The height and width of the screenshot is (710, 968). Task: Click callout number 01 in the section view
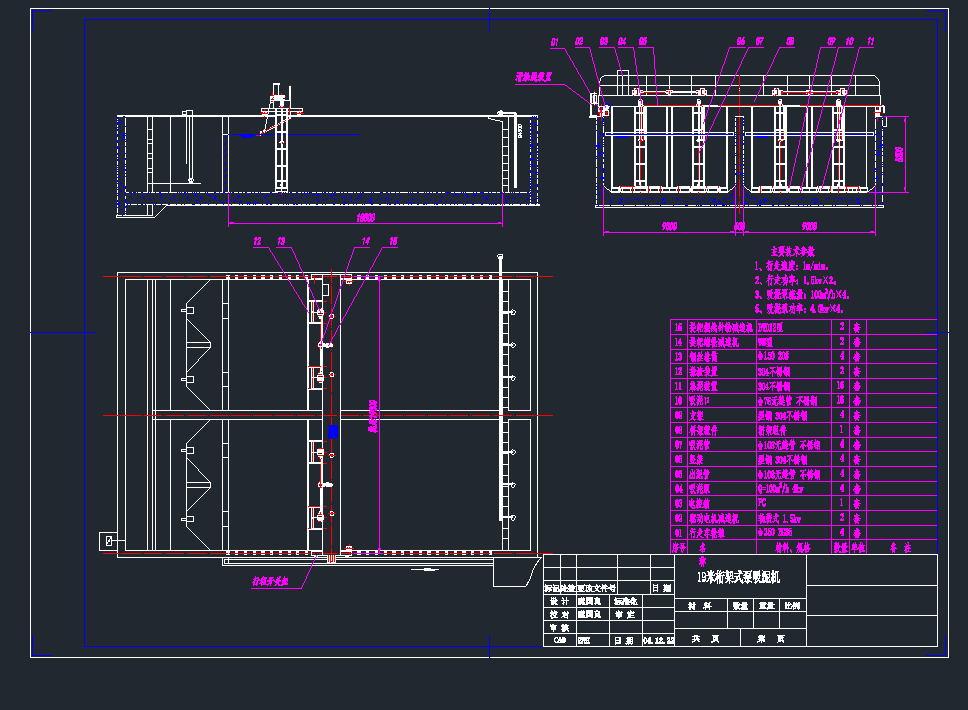(555, 42)
